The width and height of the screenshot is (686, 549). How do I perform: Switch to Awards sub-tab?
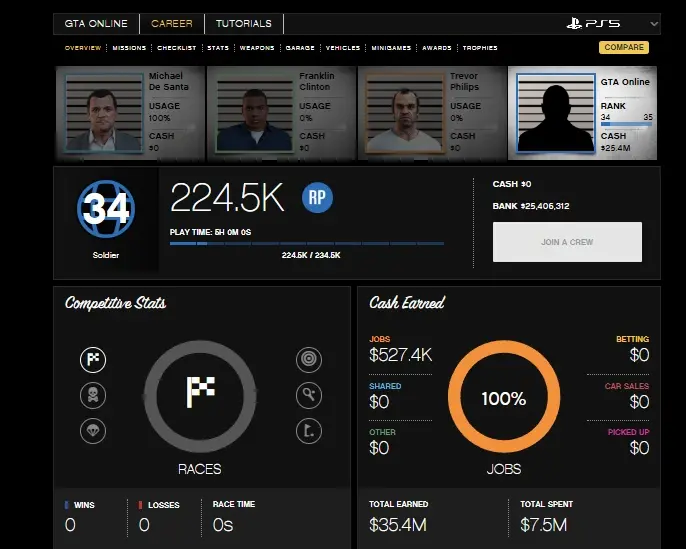[437, 48]
